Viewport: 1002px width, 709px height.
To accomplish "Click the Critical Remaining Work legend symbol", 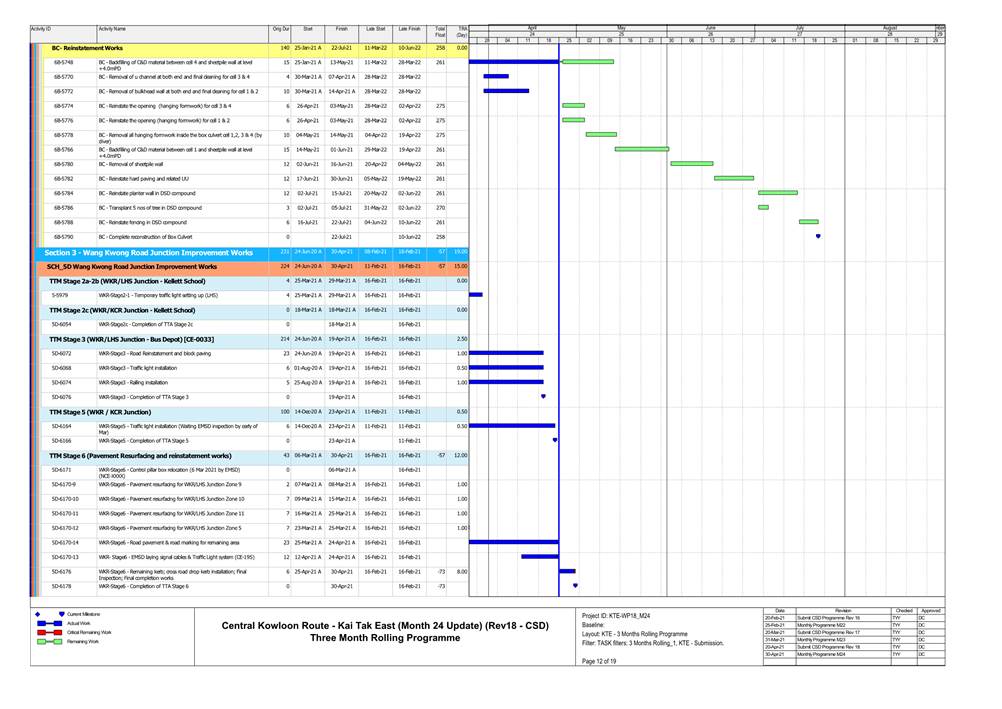I will tap(48, 632).
